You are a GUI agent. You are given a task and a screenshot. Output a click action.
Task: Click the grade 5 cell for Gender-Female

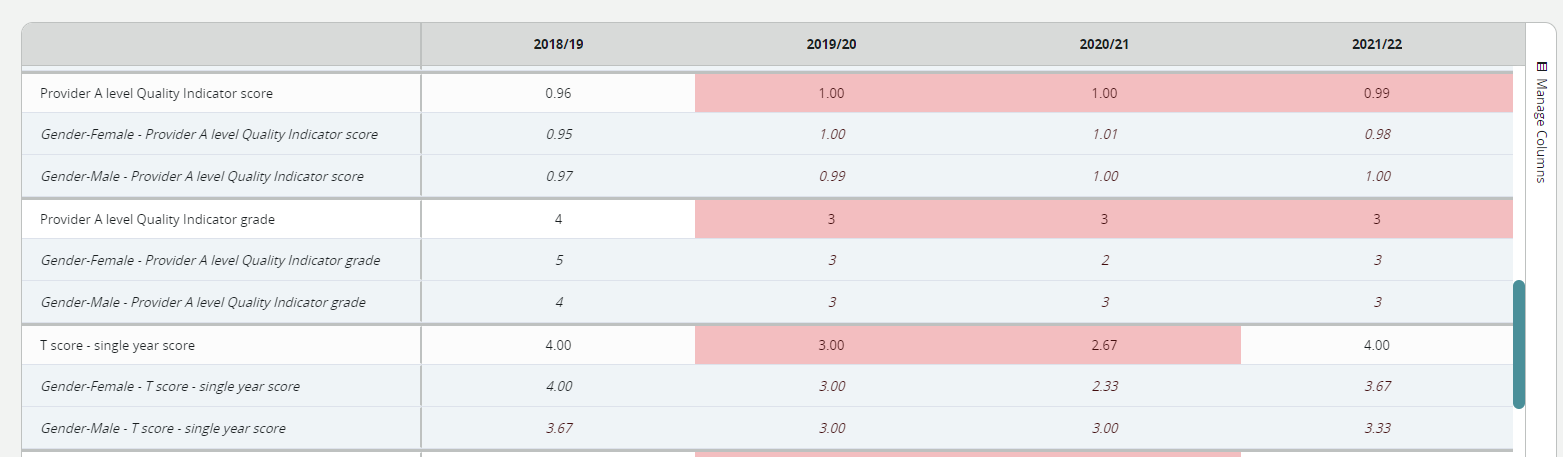pos(558,260)
